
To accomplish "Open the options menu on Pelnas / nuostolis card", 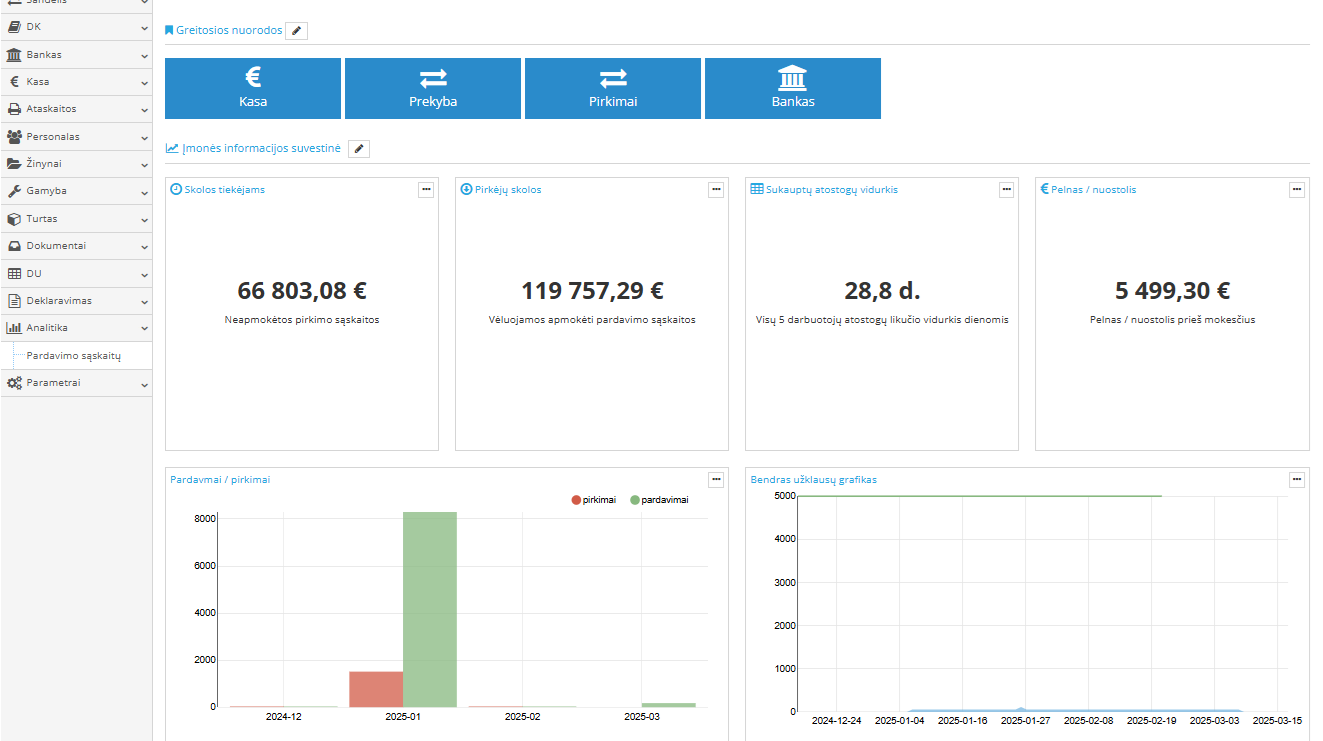I will (1296, 190).
